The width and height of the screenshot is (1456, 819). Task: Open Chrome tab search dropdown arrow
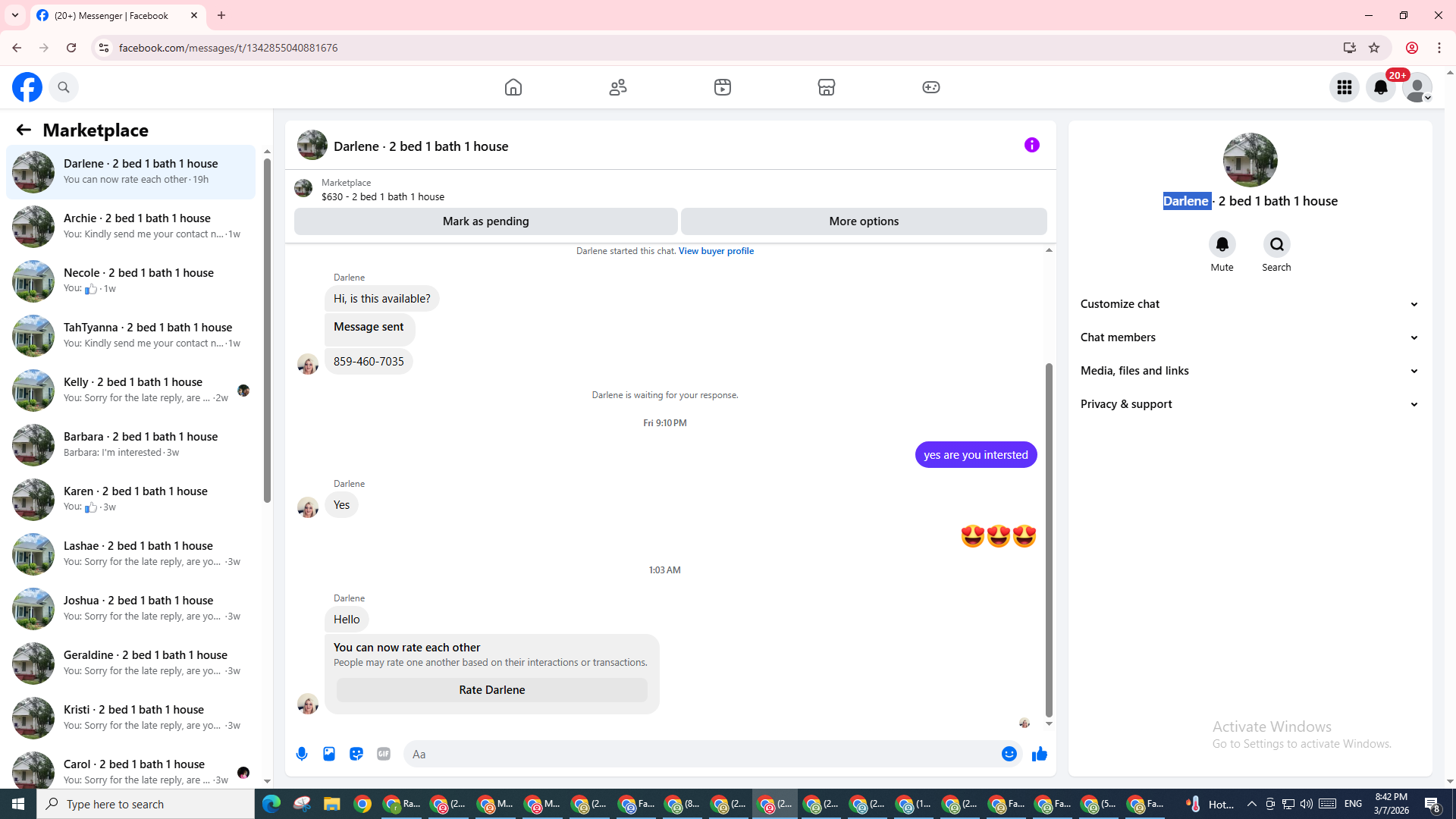pyautogui.click(x=15, y=15)
